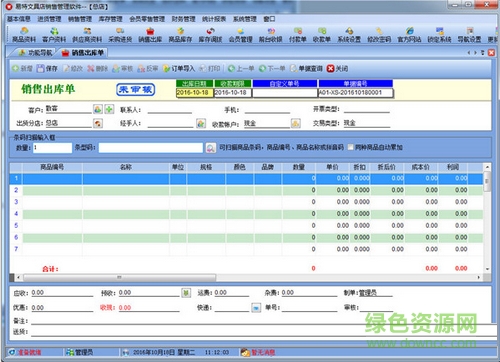
Task: Click table scrollbar down arrow
Action: [487, 269]
